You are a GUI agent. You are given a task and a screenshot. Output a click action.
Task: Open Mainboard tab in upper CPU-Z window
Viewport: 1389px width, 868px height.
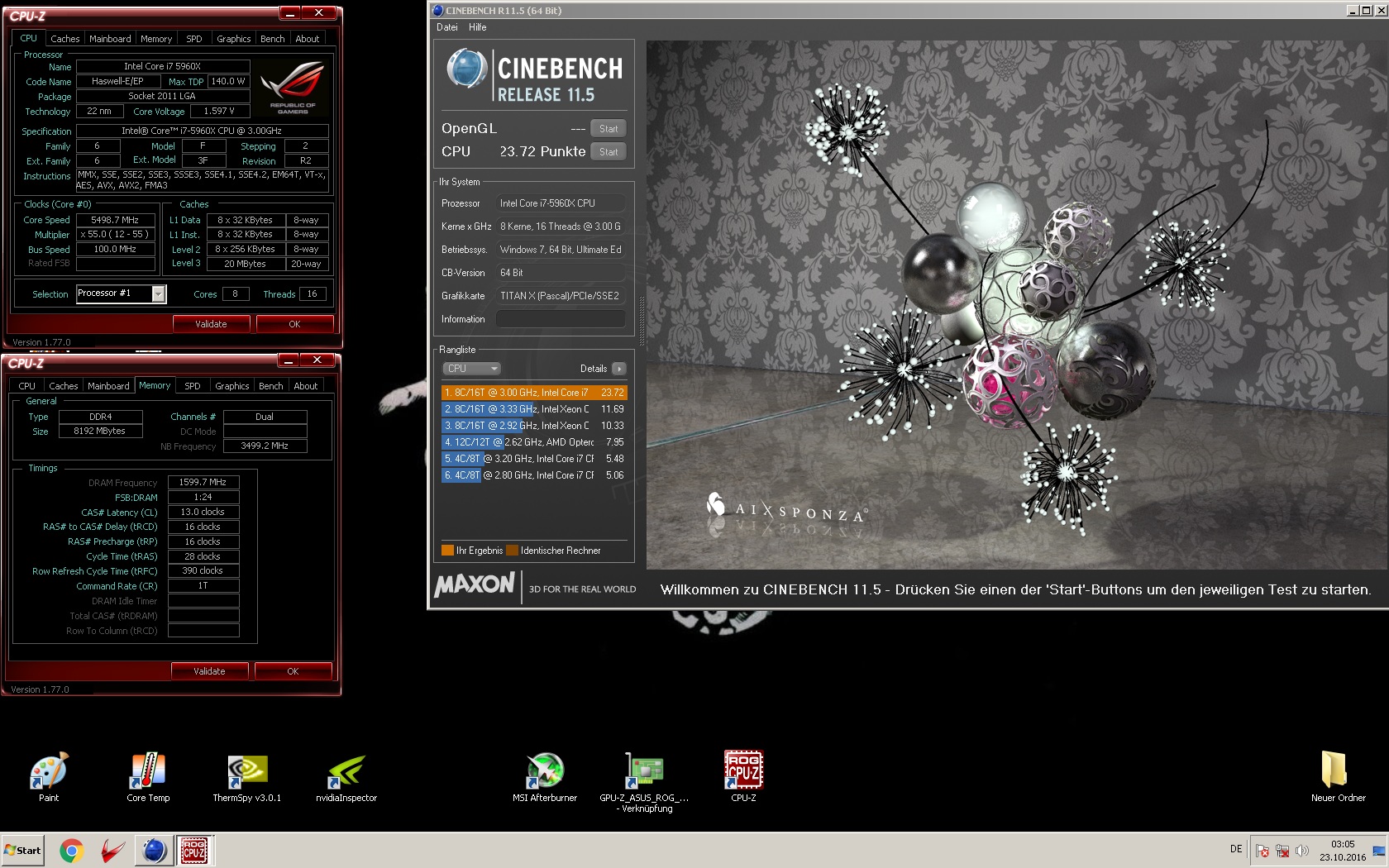(110, 39)
